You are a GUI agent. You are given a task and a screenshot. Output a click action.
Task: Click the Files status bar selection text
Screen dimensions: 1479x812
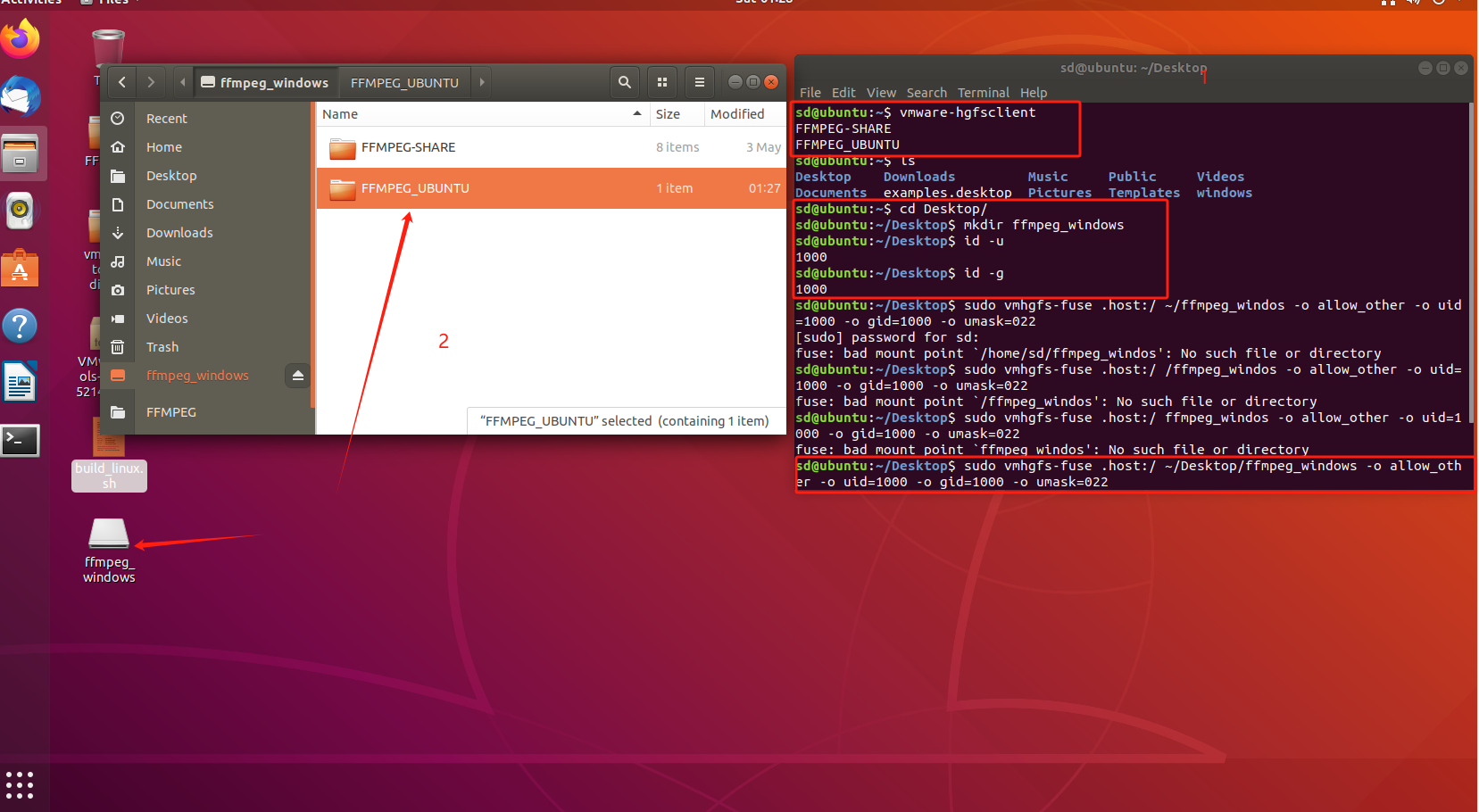point(625,421)
